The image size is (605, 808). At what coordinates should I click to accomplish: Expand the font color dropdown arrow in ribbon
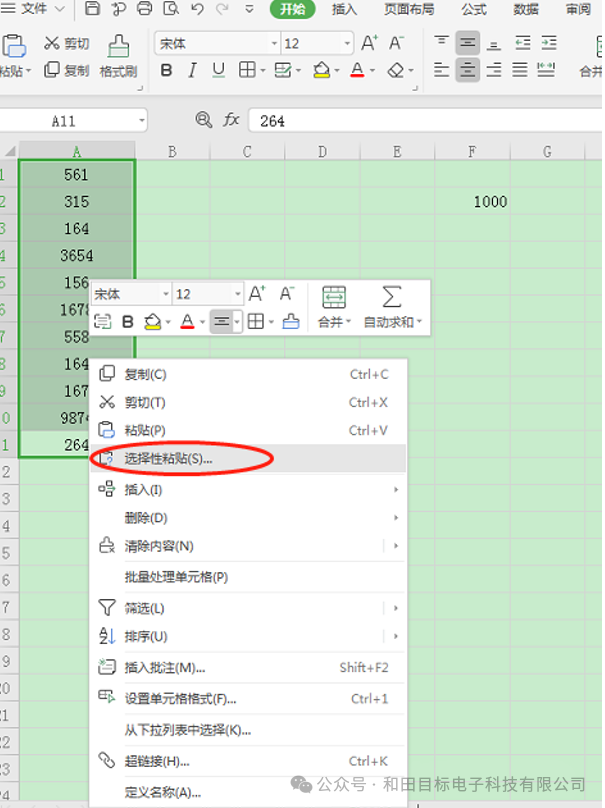point(372,71)
